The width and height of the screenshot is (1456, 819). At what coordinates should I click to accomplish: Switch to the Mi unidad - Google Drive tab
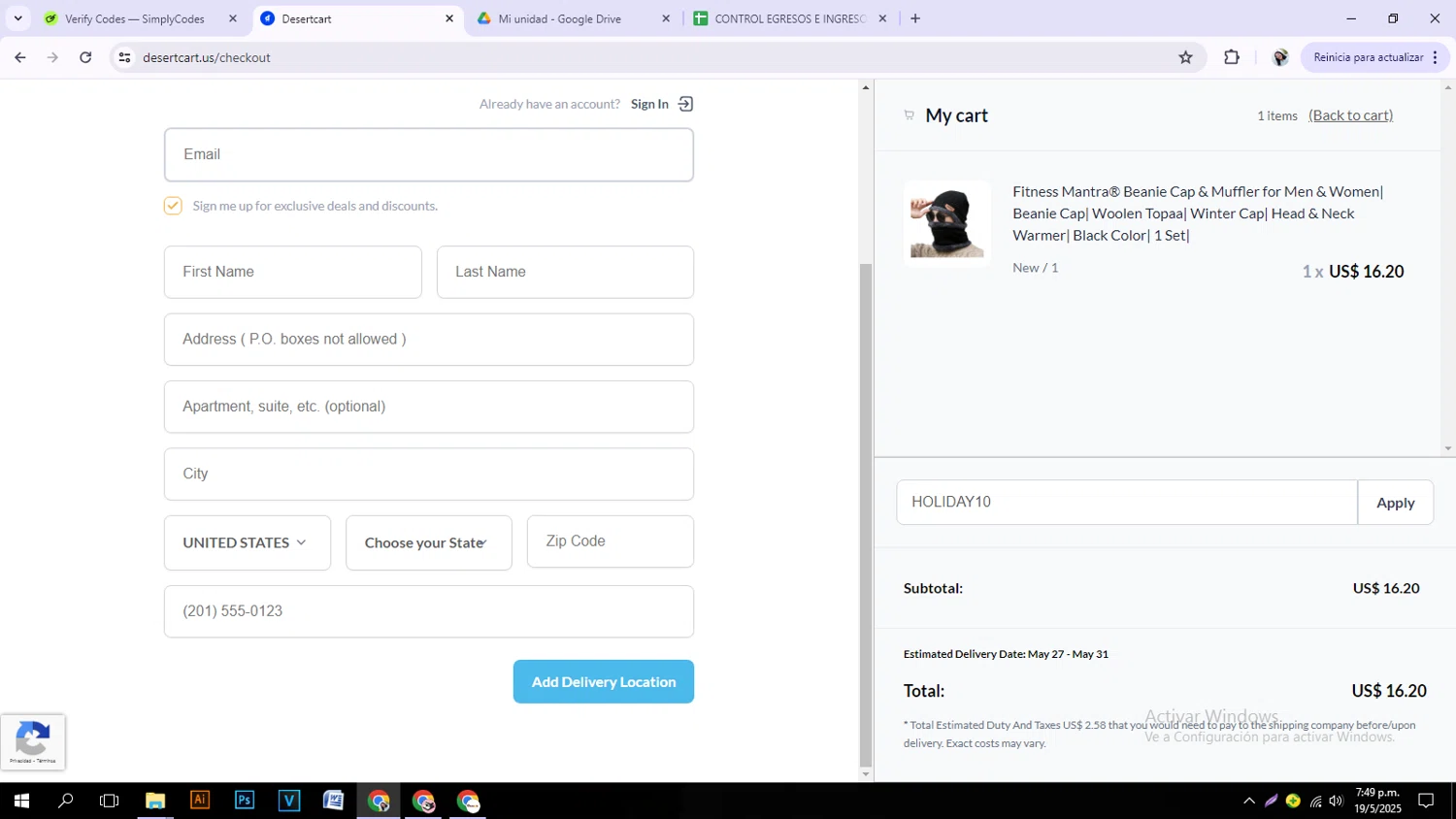(x=573, y=18)
